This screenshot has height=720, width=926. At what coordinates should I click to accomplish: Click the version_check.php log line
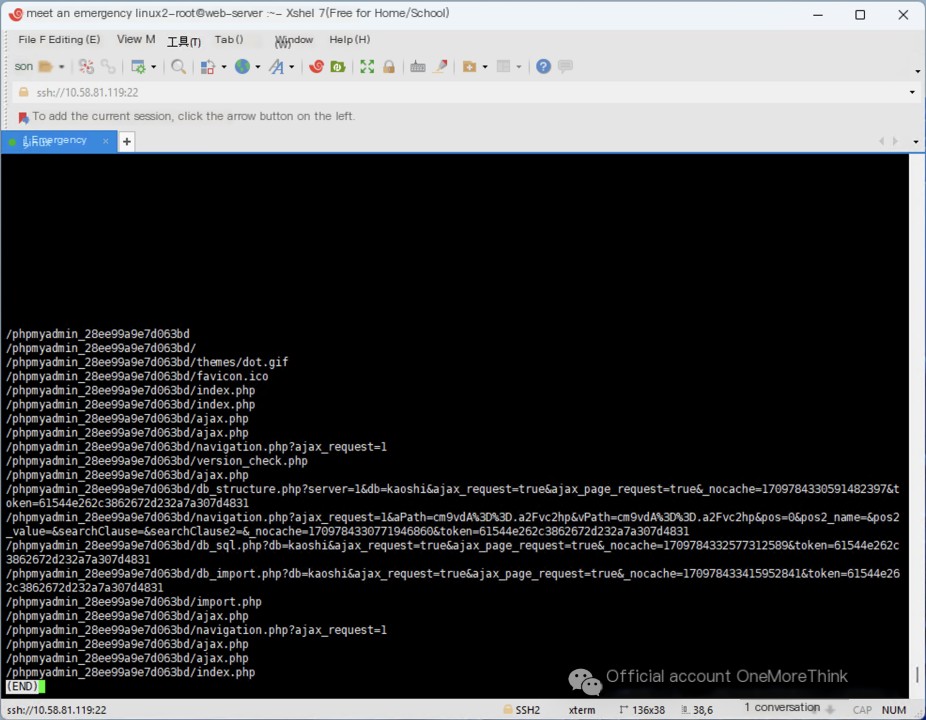tap(157, 461)
